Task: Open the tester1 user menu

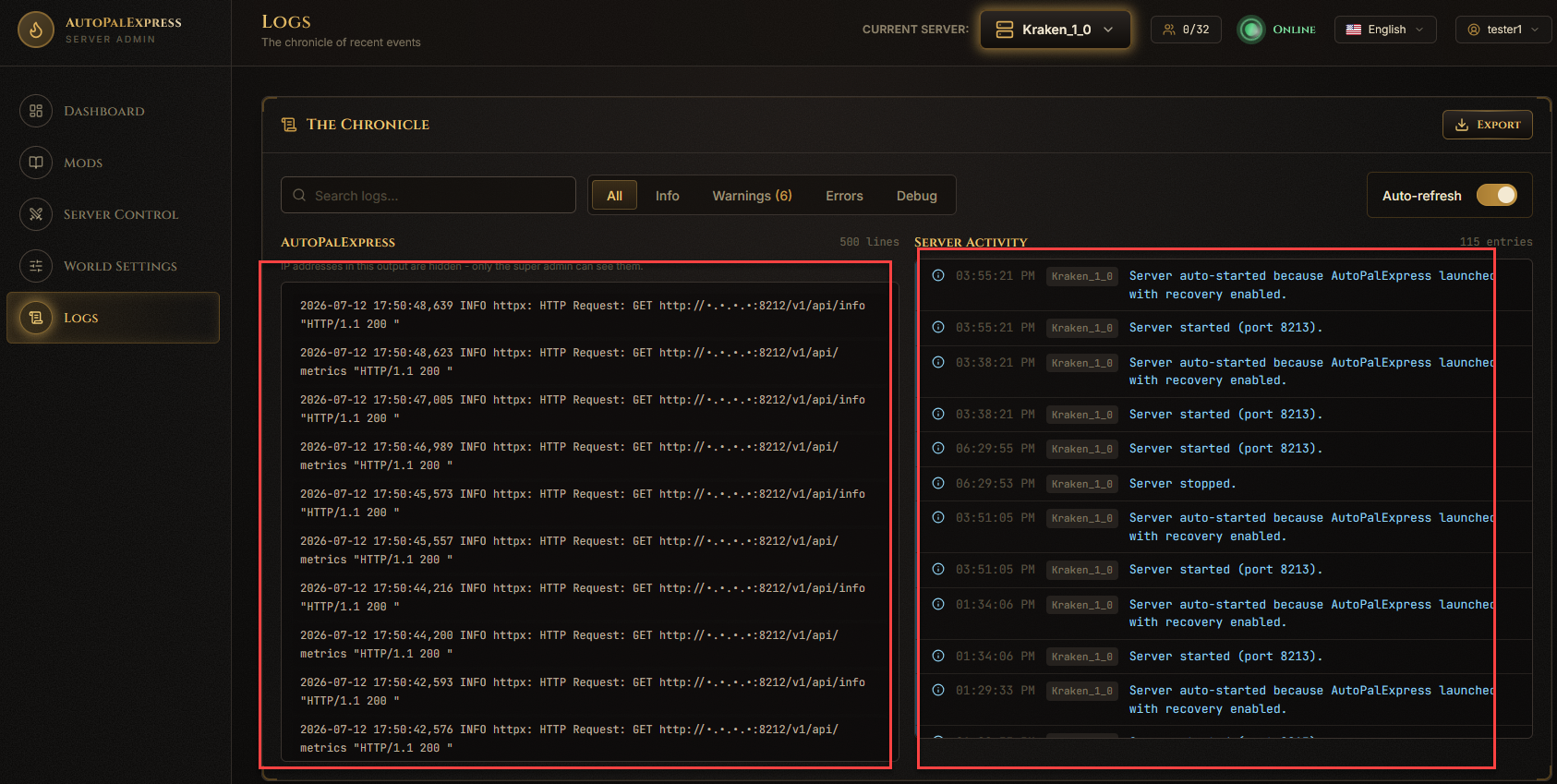Action: coord(1503,30)
